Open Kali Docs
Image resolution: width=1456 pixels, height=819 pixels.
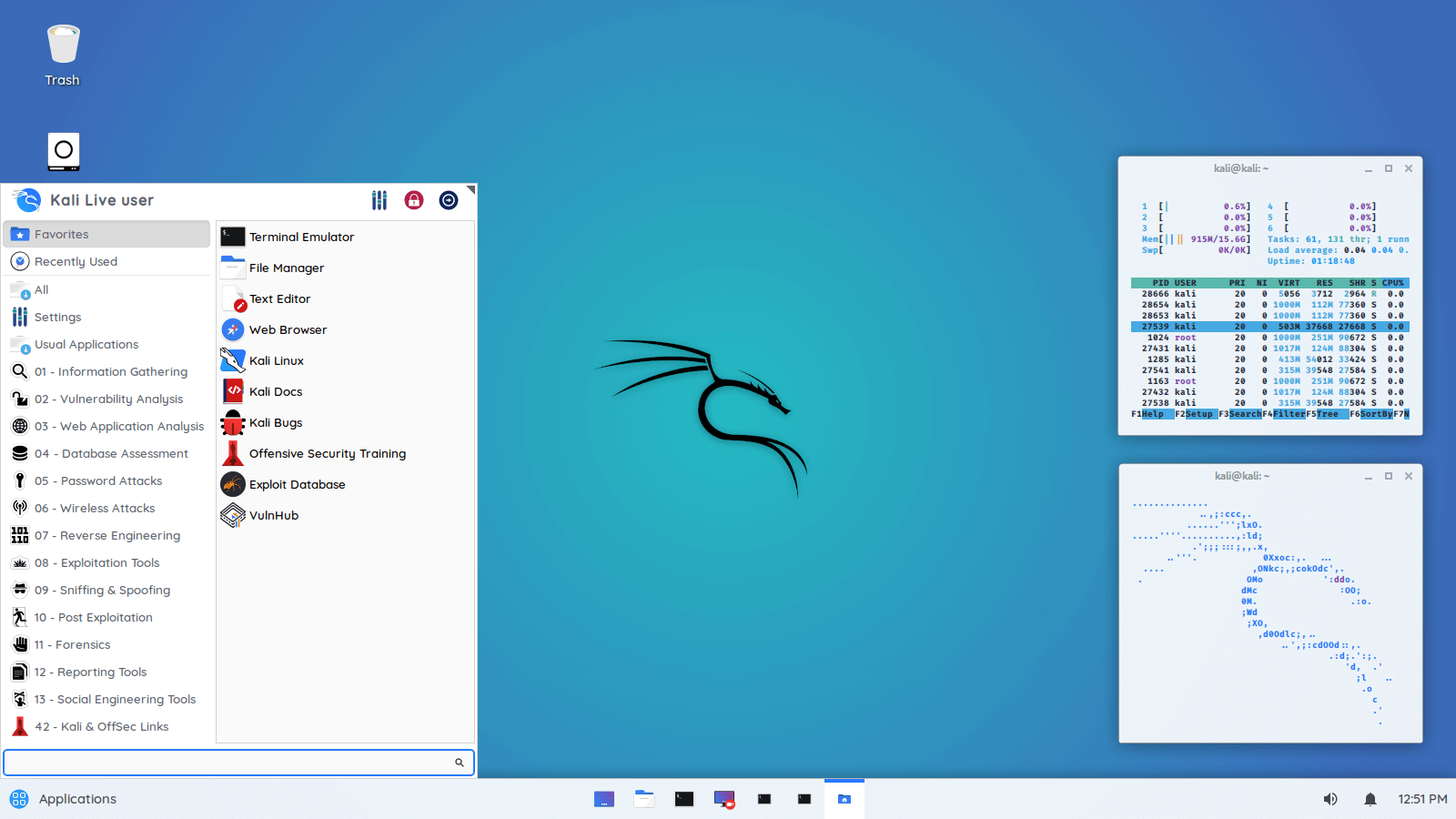click(x=275, y=391)
